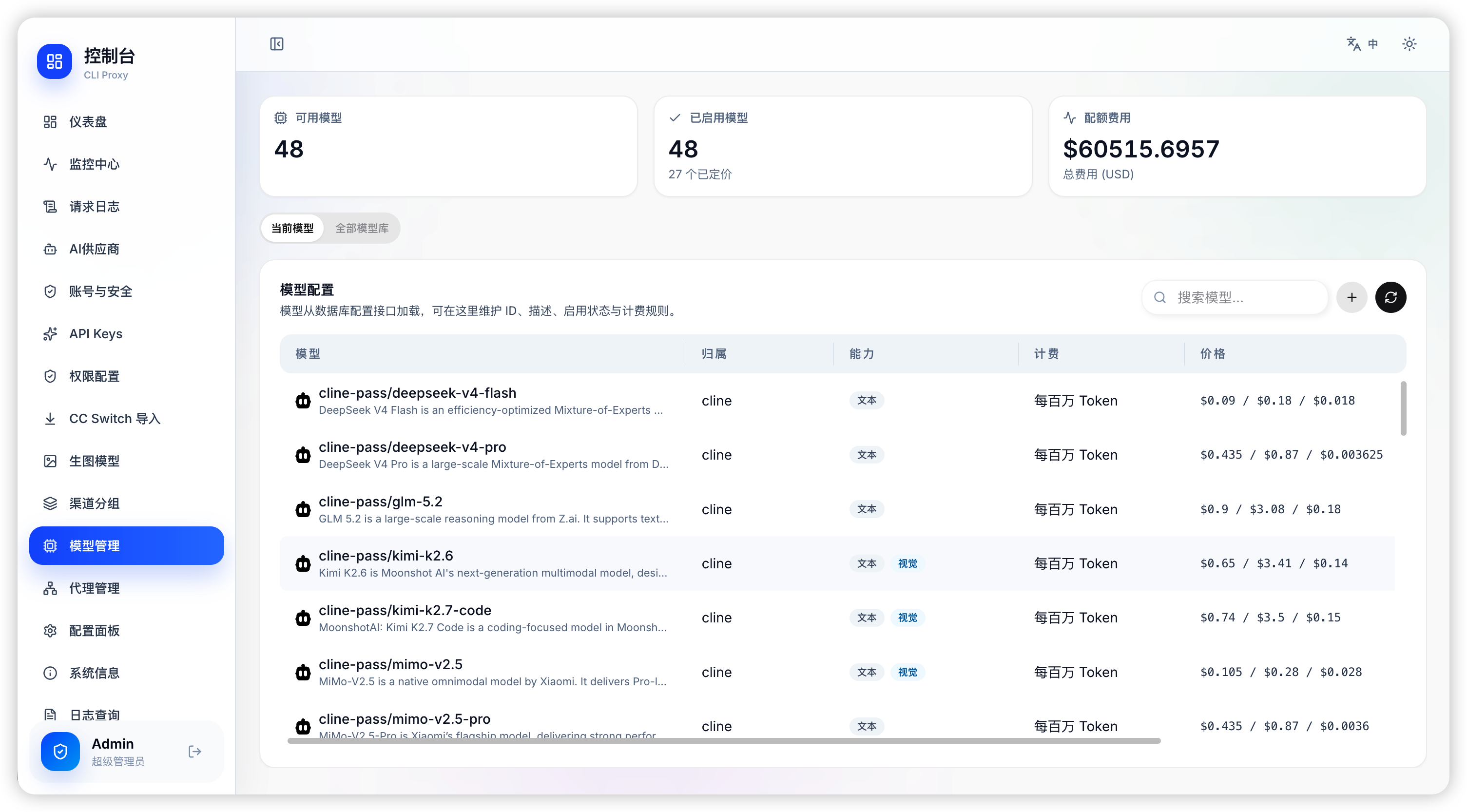Open AI供应商 in sidebar
Image resolution: width=1467 pixels, height=812 pixels.
point(126,249)
